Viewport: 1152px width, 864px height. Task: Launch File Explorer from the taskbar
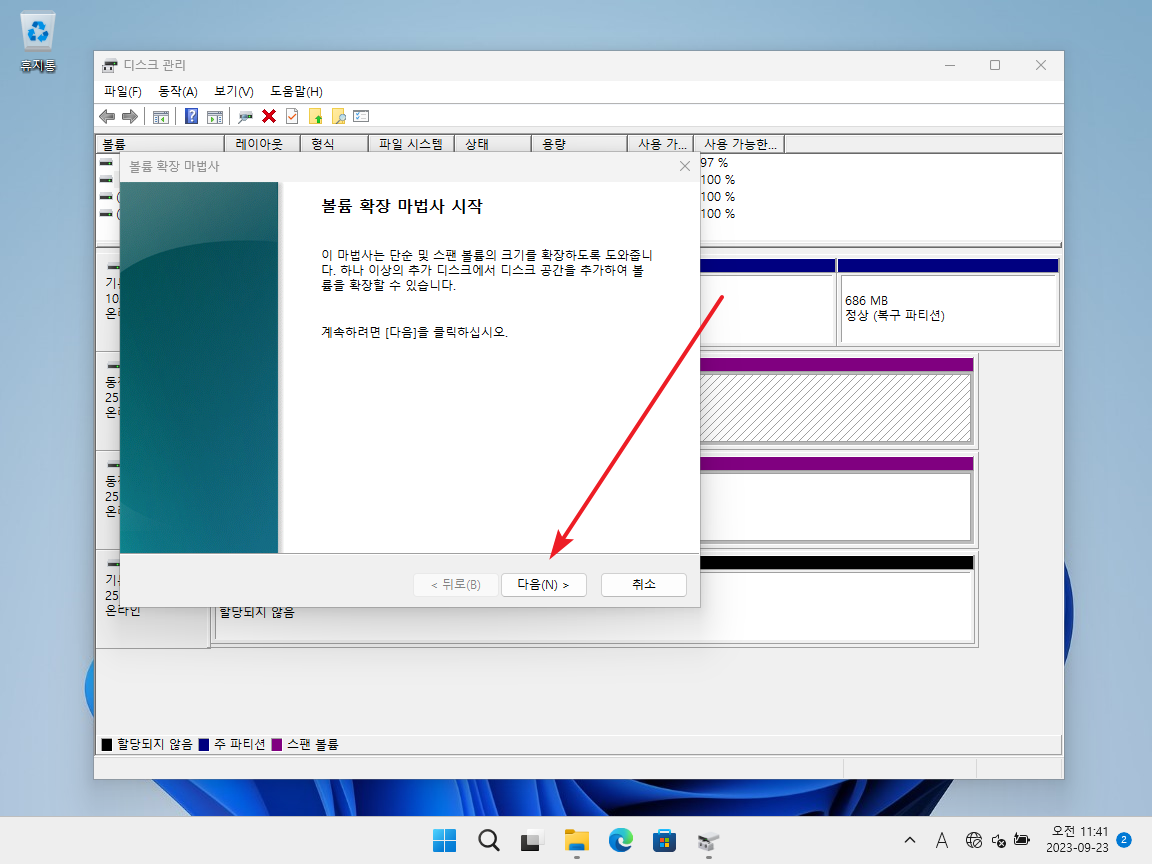(577, 840)
